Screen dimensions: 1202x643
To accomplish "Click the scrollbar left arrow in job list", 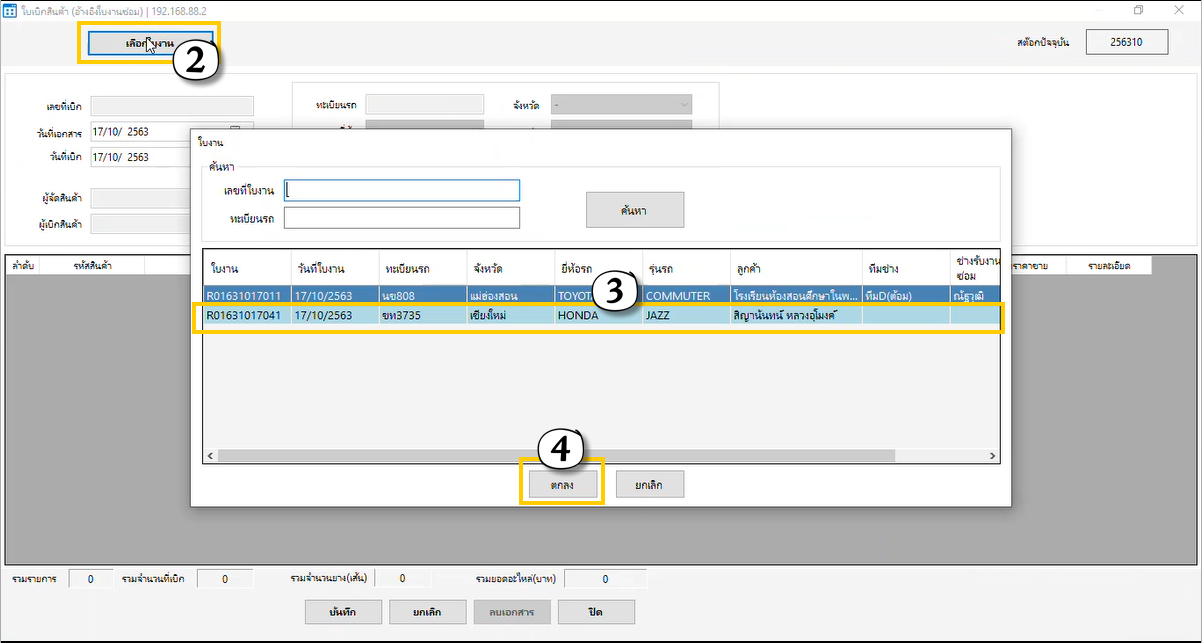I will [x=210, y=456].
